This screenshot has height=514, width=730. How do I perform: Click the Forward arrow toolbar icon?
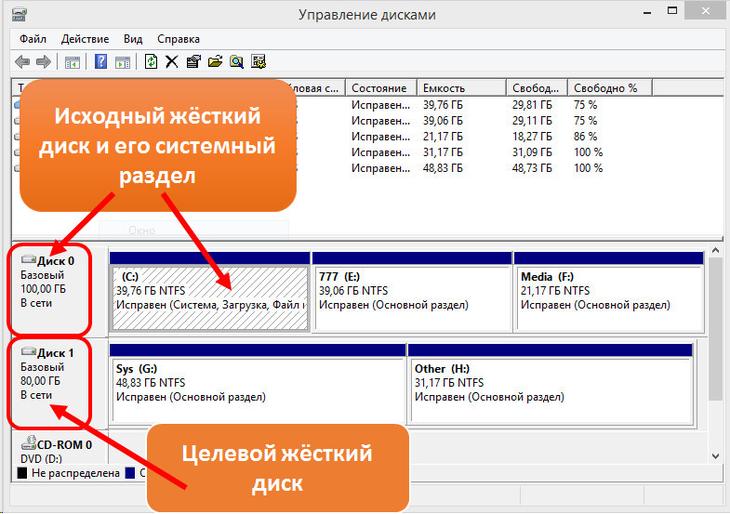point(43,61)
